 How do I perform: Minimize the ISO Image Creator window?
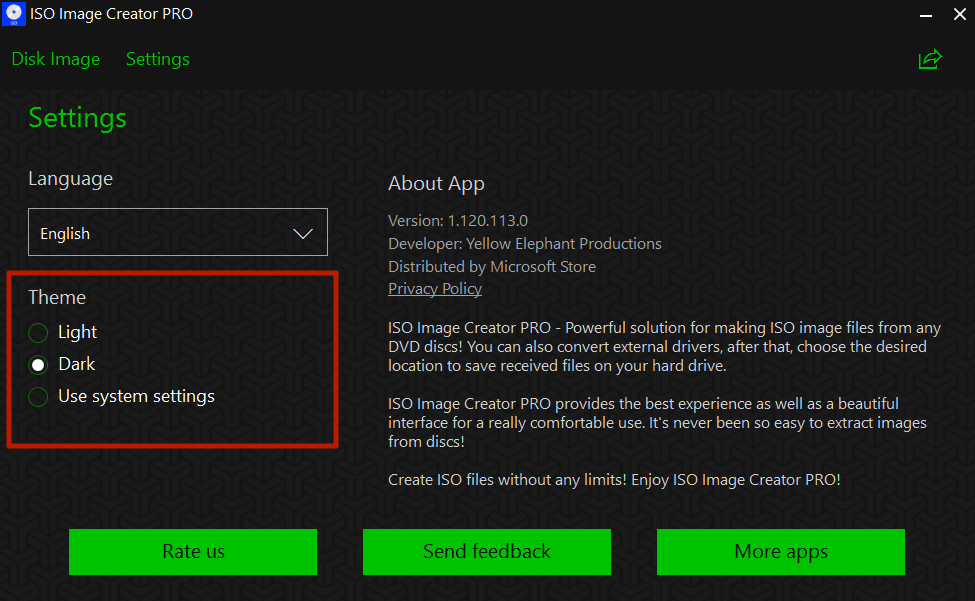point(926,14)
